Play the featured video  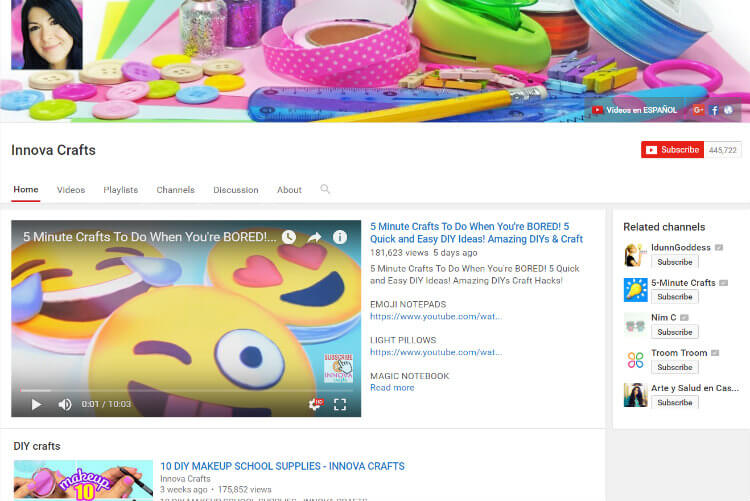(36, 404)
